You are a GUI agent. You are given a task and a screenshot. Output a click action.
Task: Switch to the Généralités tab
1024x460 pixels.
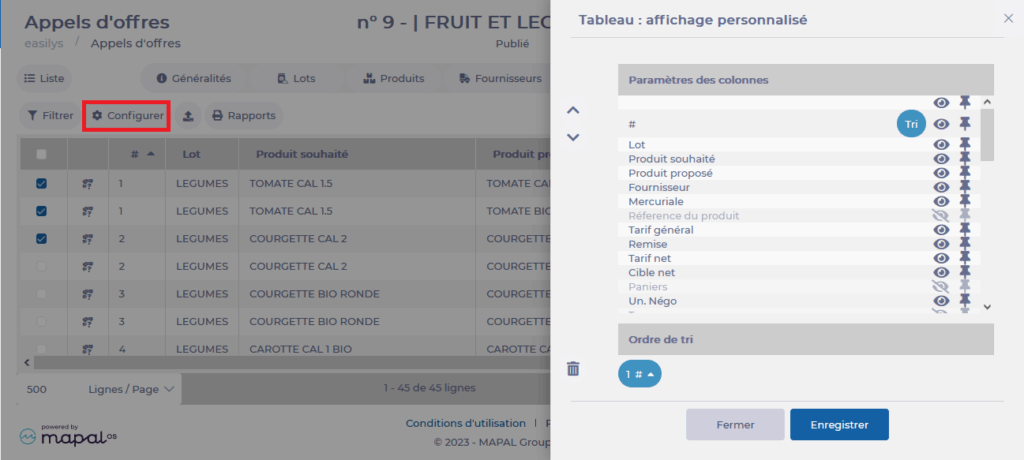(194, 78)
